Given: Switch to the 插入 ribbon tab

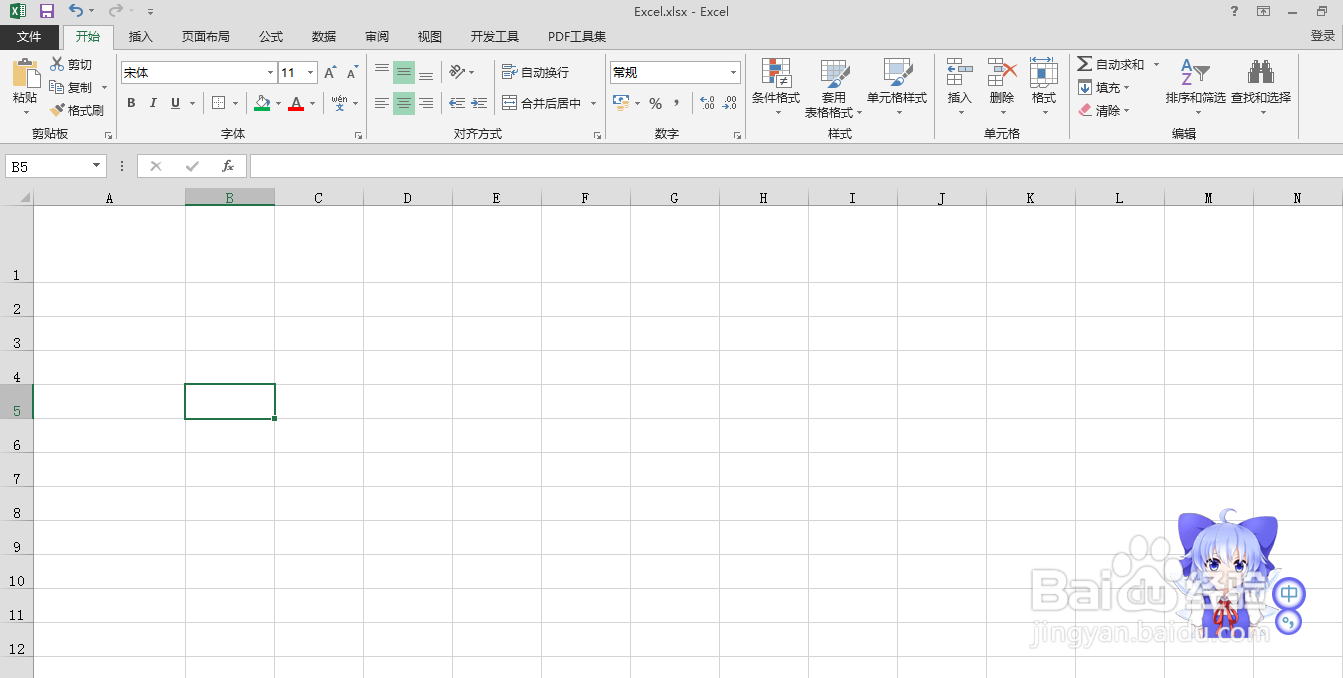Looking at the screenshot, I should 140,36.
